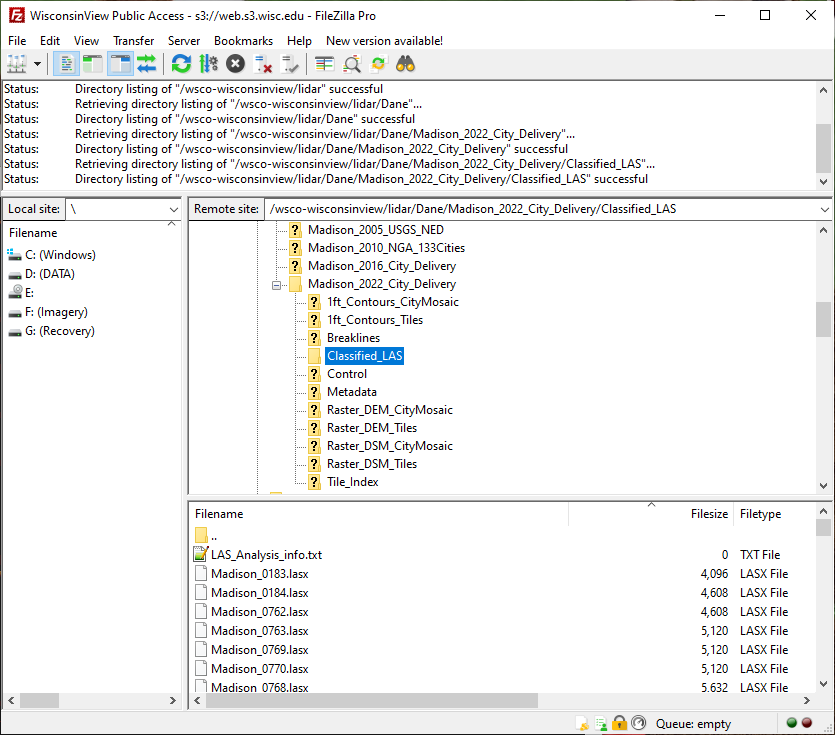Click the disconnect from server icon
Screen dimensions: 835x735
263,64
